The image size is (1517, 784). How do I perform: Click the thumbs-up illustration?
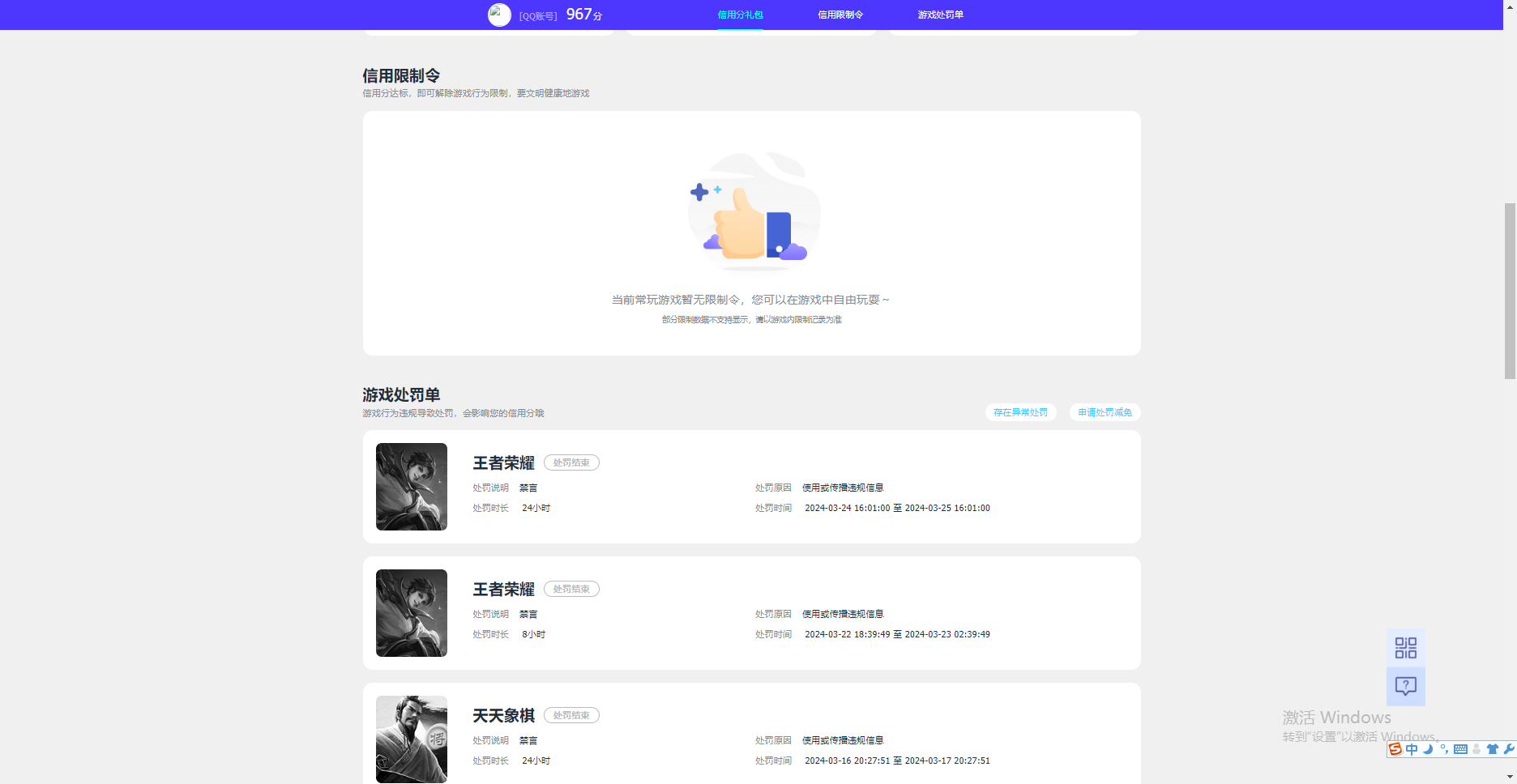click(754, 212)
